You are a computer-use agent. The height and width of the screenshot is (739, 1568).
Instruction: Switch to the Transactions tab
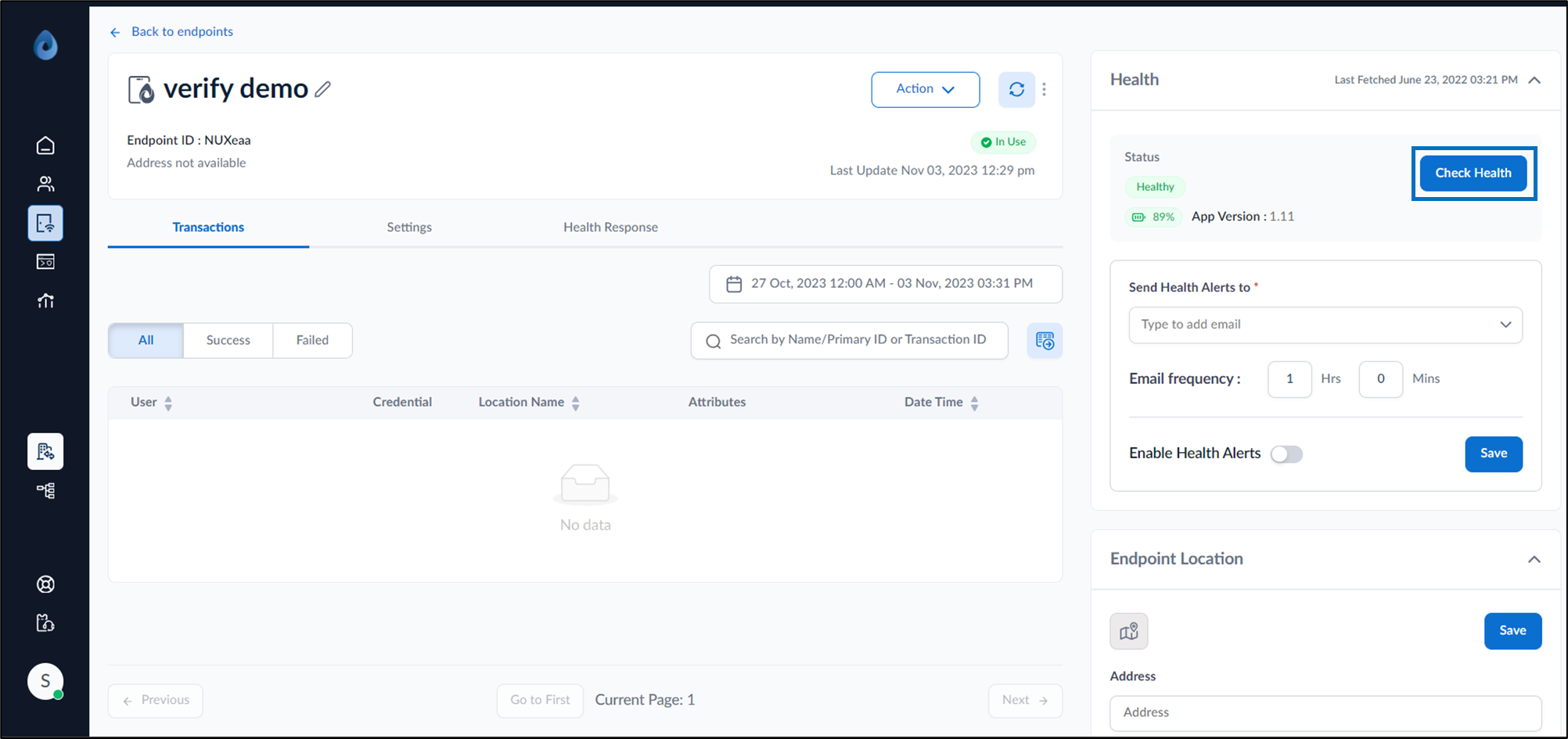pos(208,227)
